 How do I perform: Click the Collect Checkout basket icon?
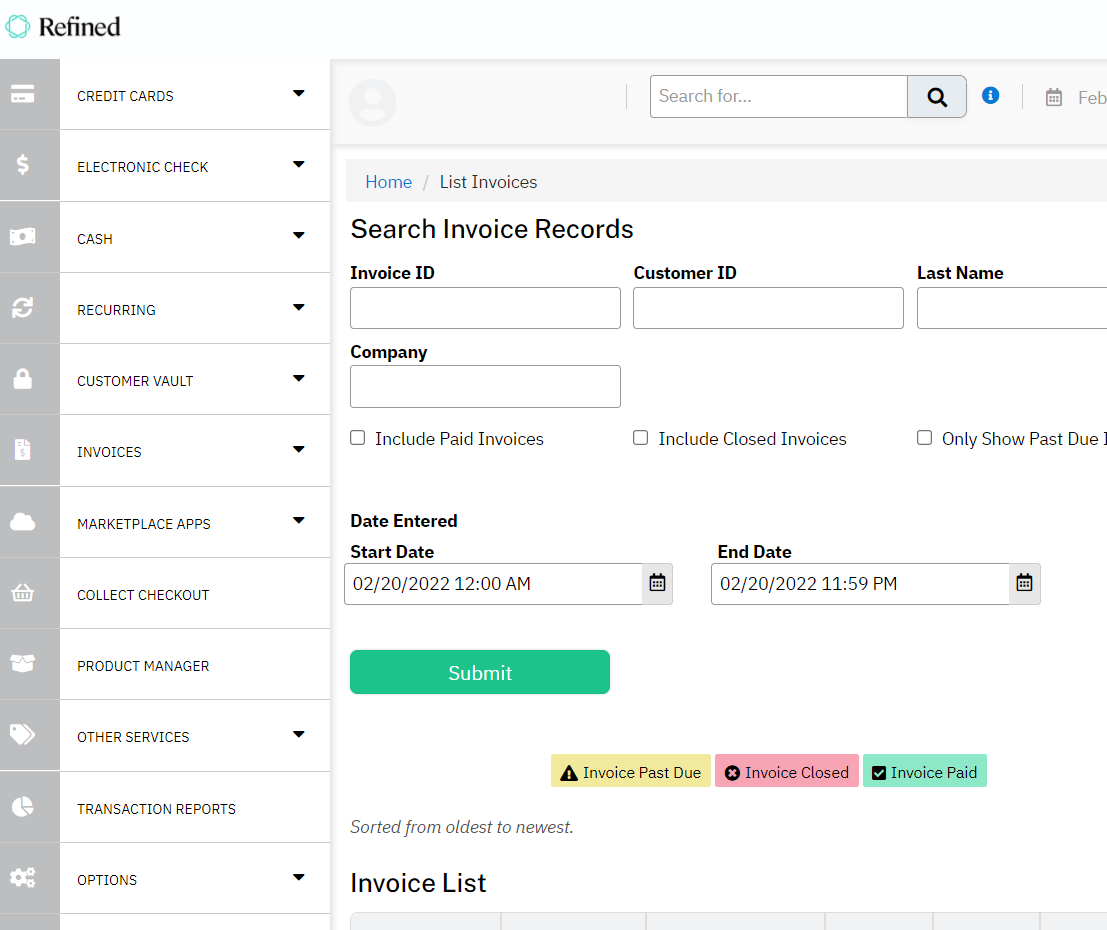23,592
